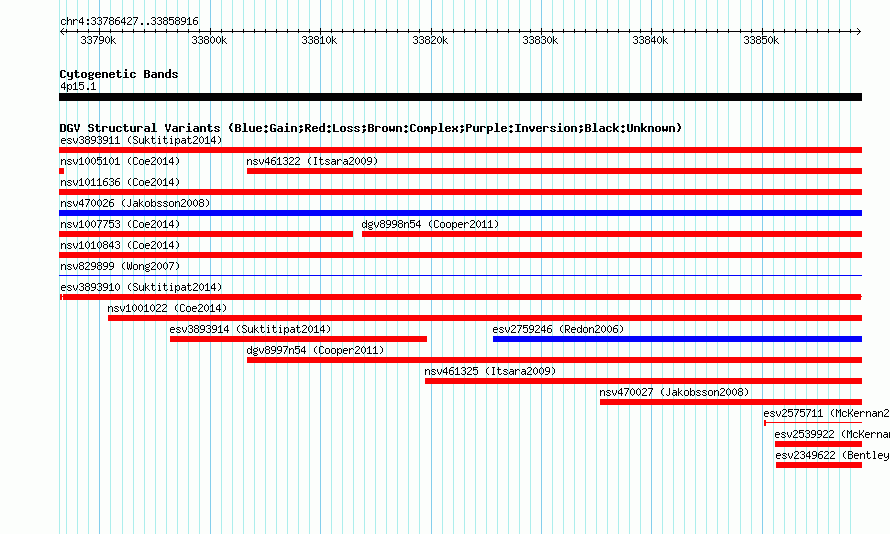Viewport: 890px width, 534px height.
Task: Select variant label nsv470027 (Jakobsson2008)
Action: pyautogui.click(x=674, y=392)
